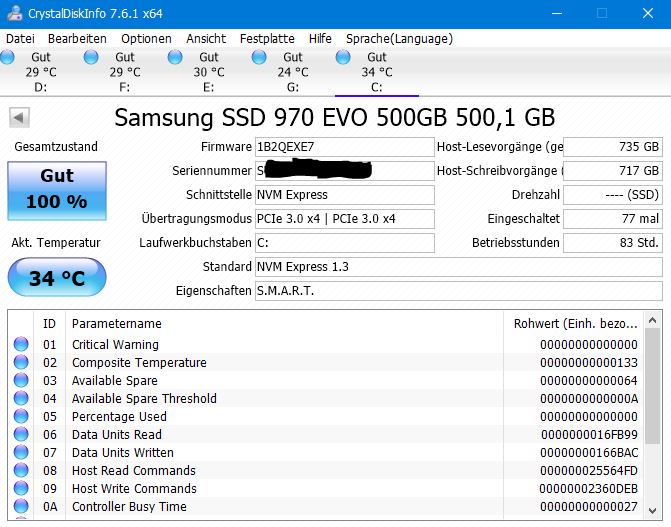Open the Hilfe menu

point(320,39)
